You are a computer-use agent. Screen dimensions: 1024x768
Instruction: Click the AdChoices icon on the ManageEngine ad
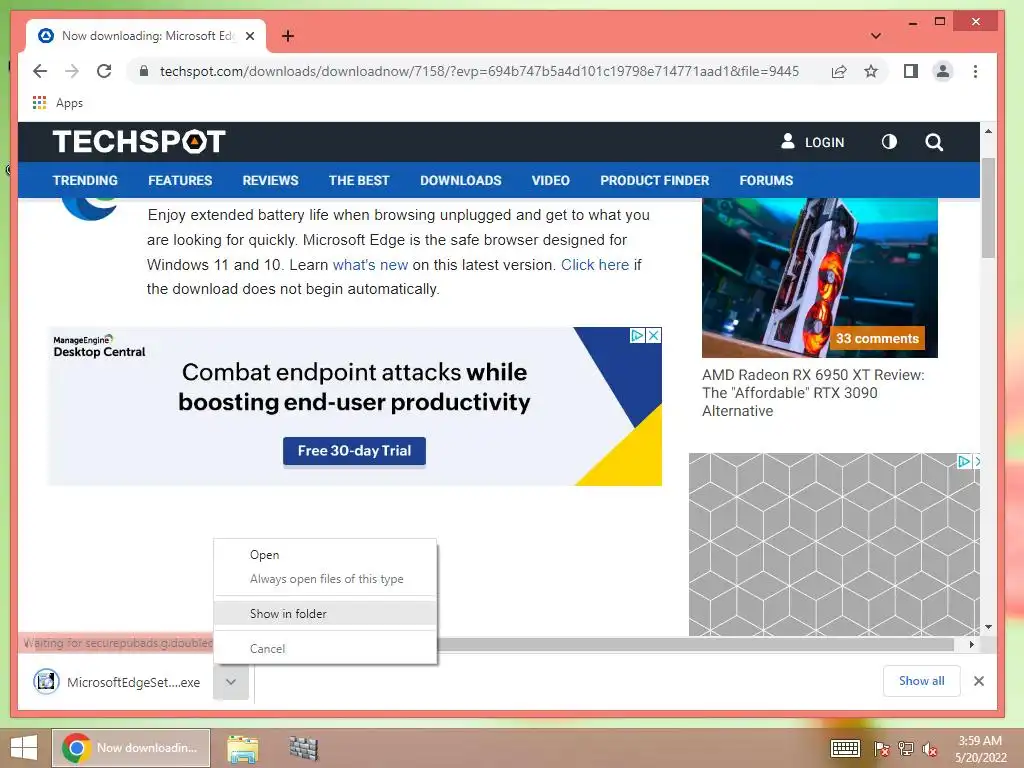(637, 336)
